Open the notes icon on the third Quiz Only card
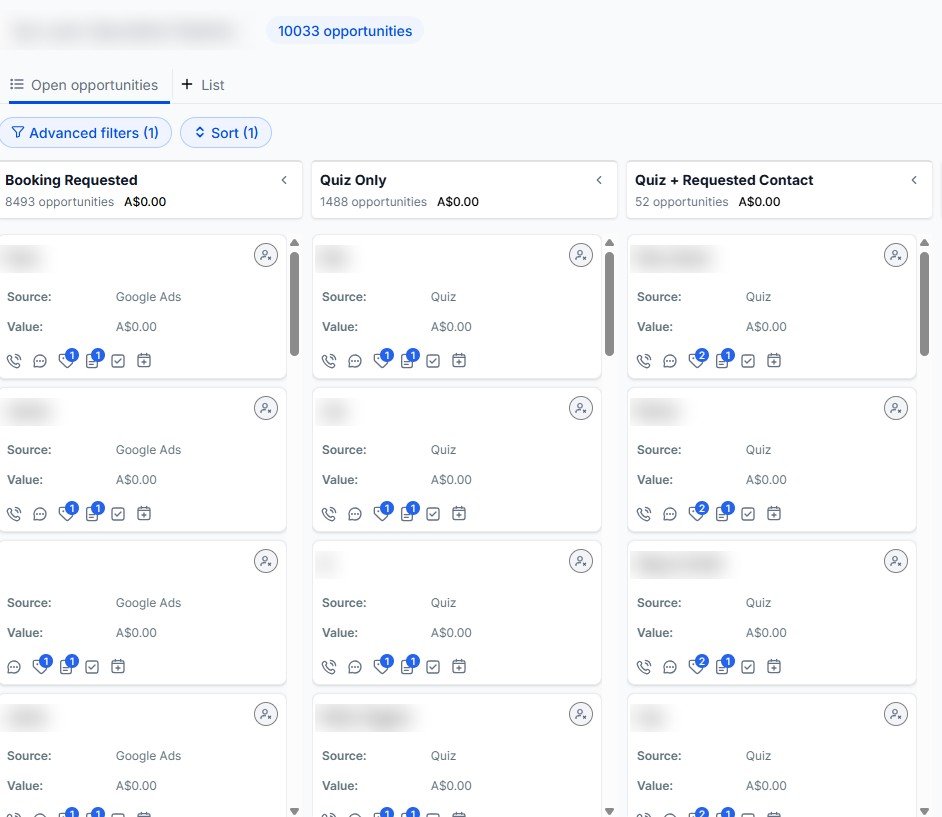 pyautogui.click(x=409, y=666)
